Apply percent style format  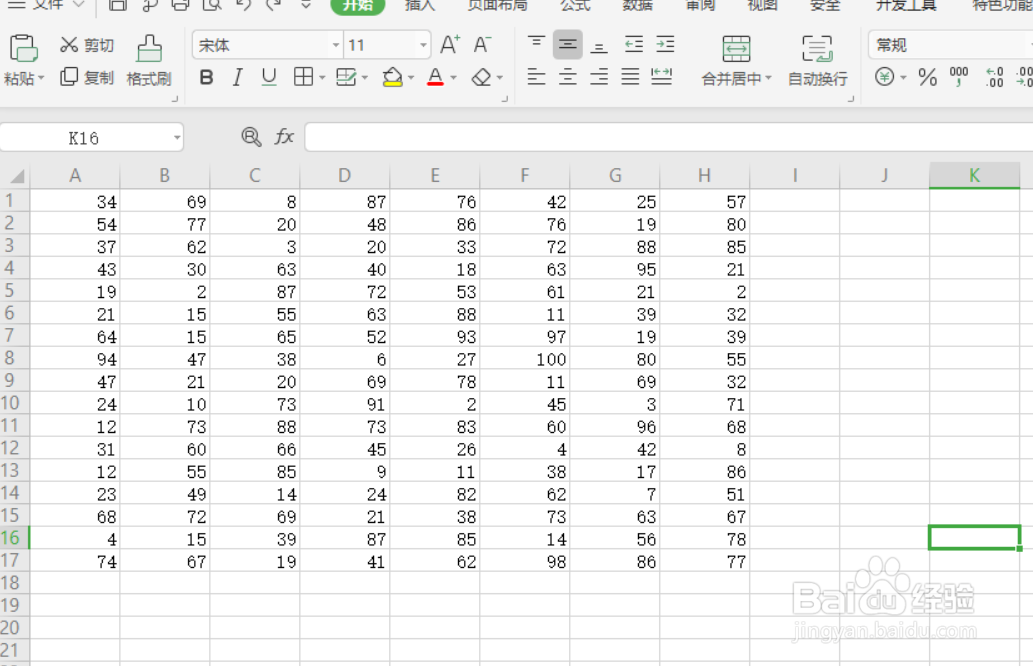click(x=928, y=77)
